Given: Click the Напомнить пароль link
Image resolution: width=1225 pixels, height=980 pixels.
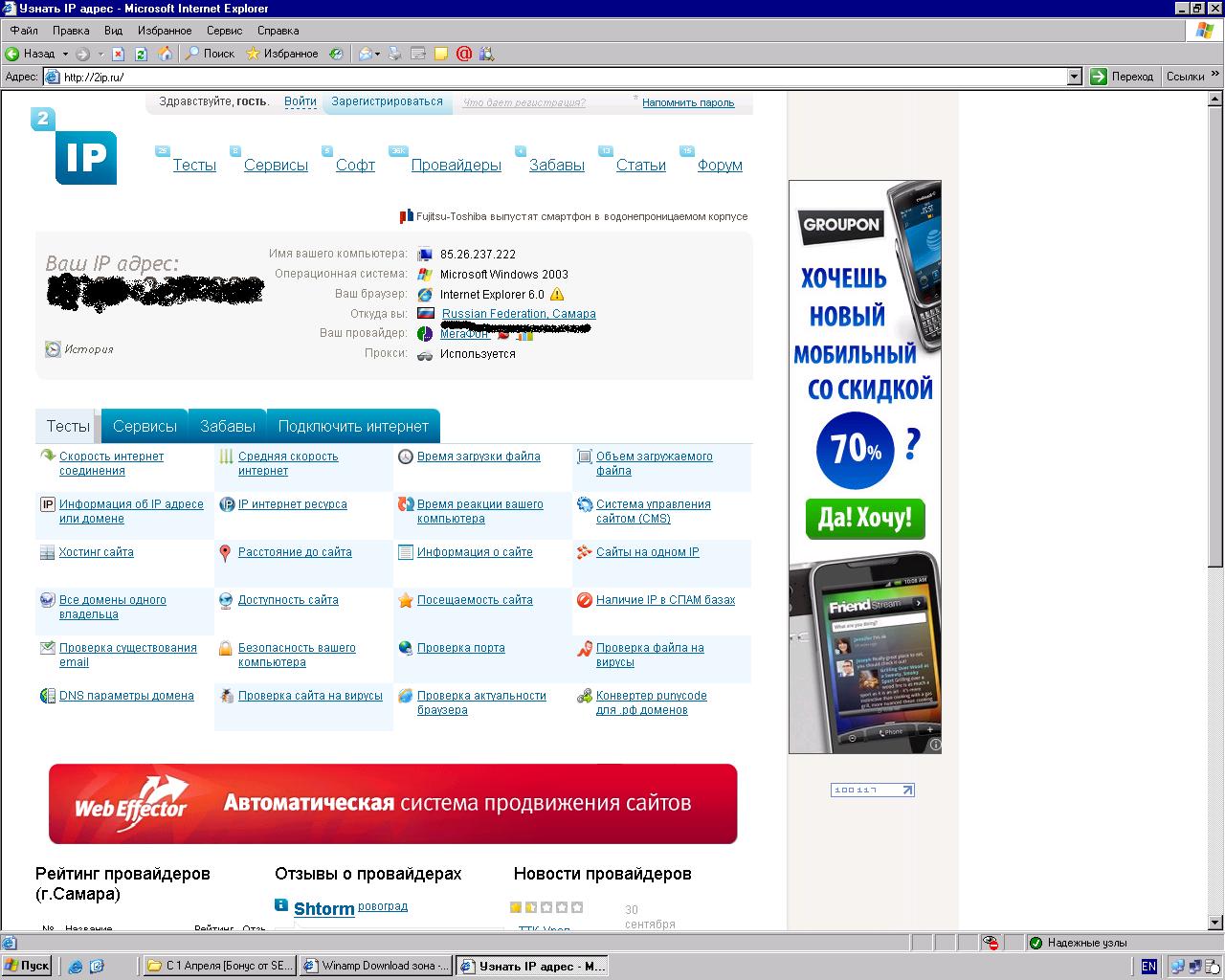Looking at the screenshot, I should [x=688, y=102].
